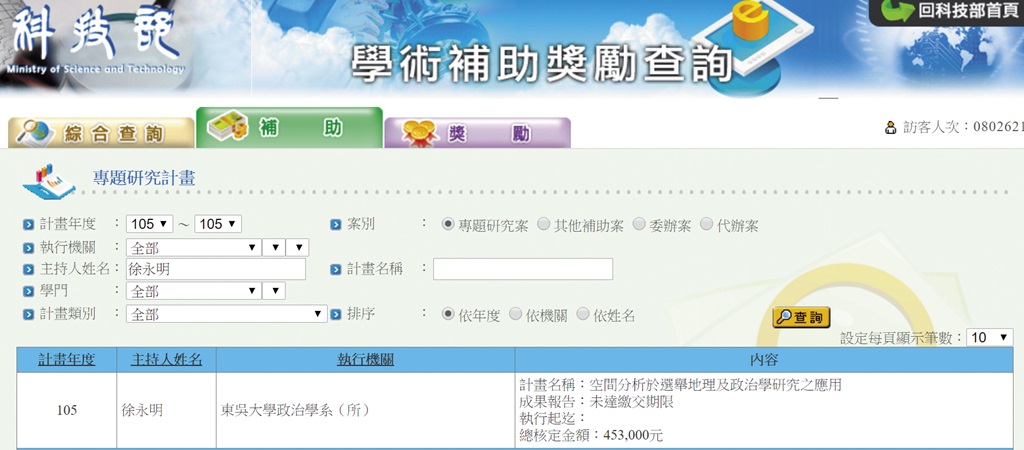Click the magnifier globe icon on 綜合查詢 tab

point(36,133)
